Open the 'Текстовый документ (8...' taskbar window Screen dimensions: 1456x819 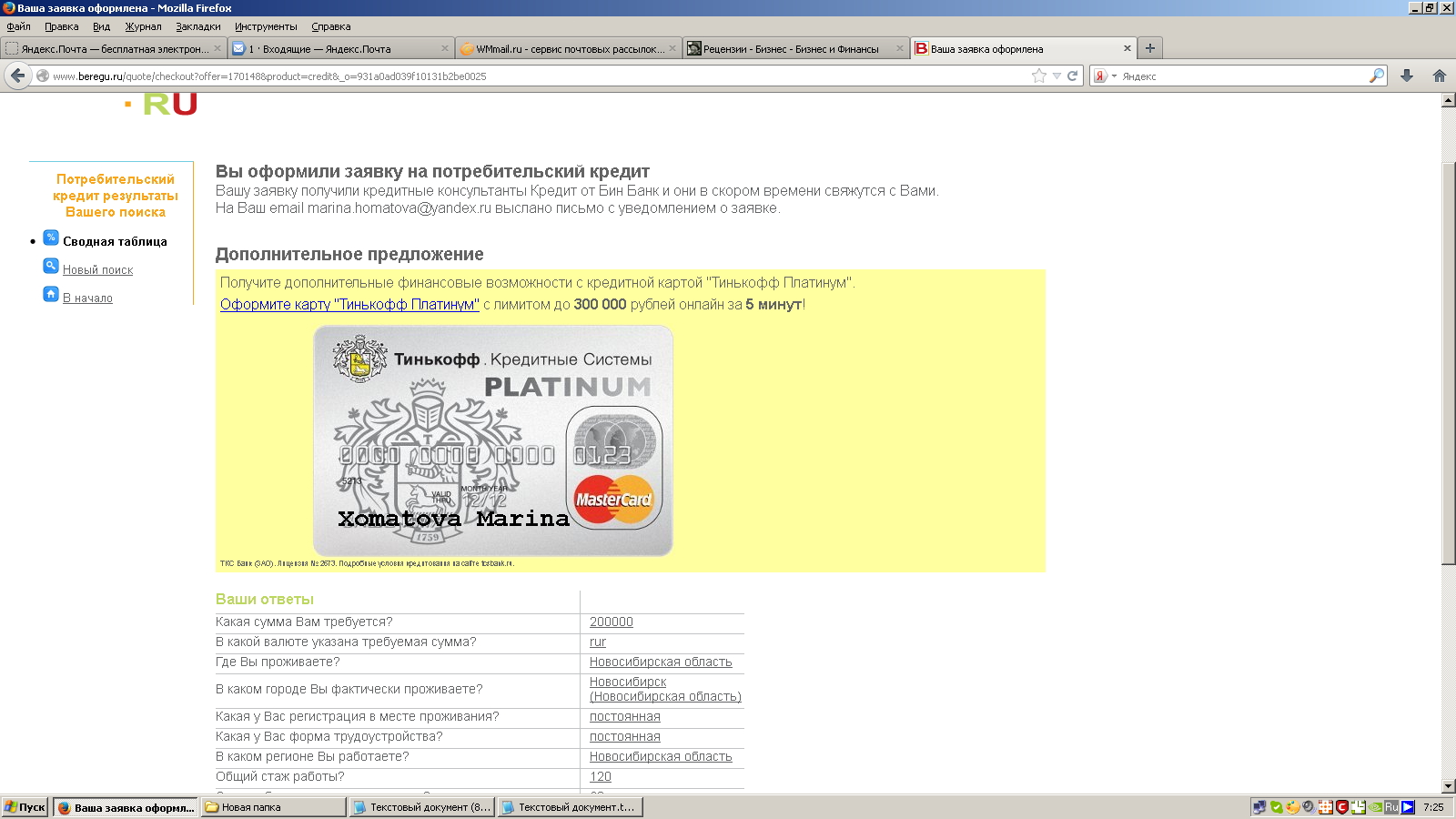[x=421, y=807]
